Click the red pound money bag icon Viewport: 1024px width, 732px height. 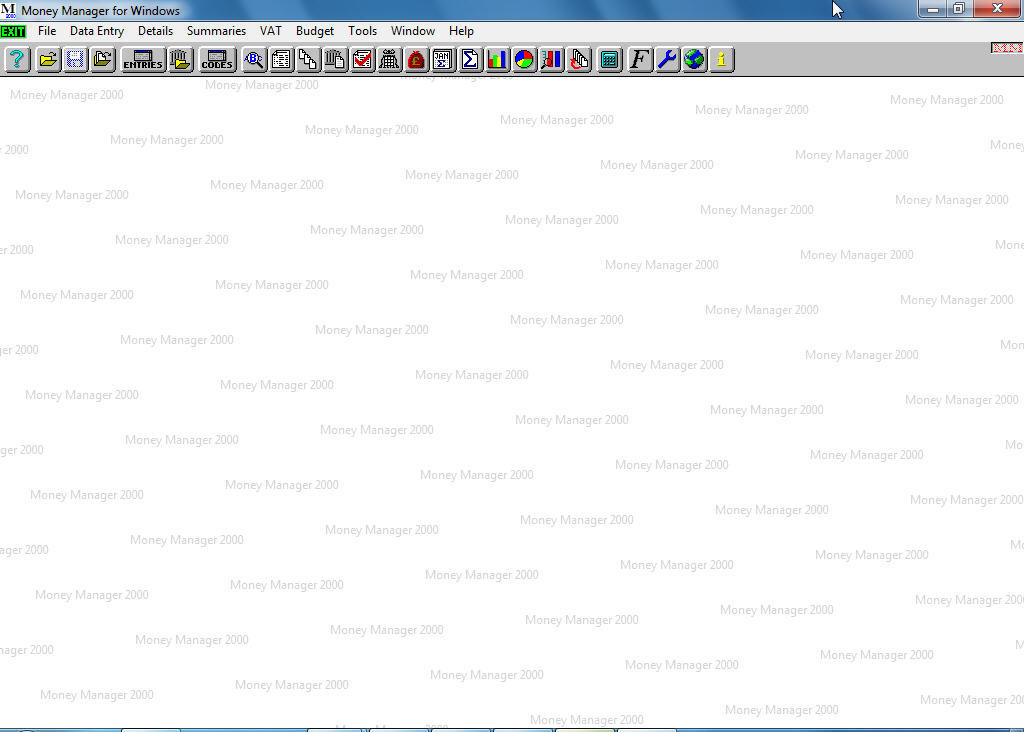click(416, 60)
